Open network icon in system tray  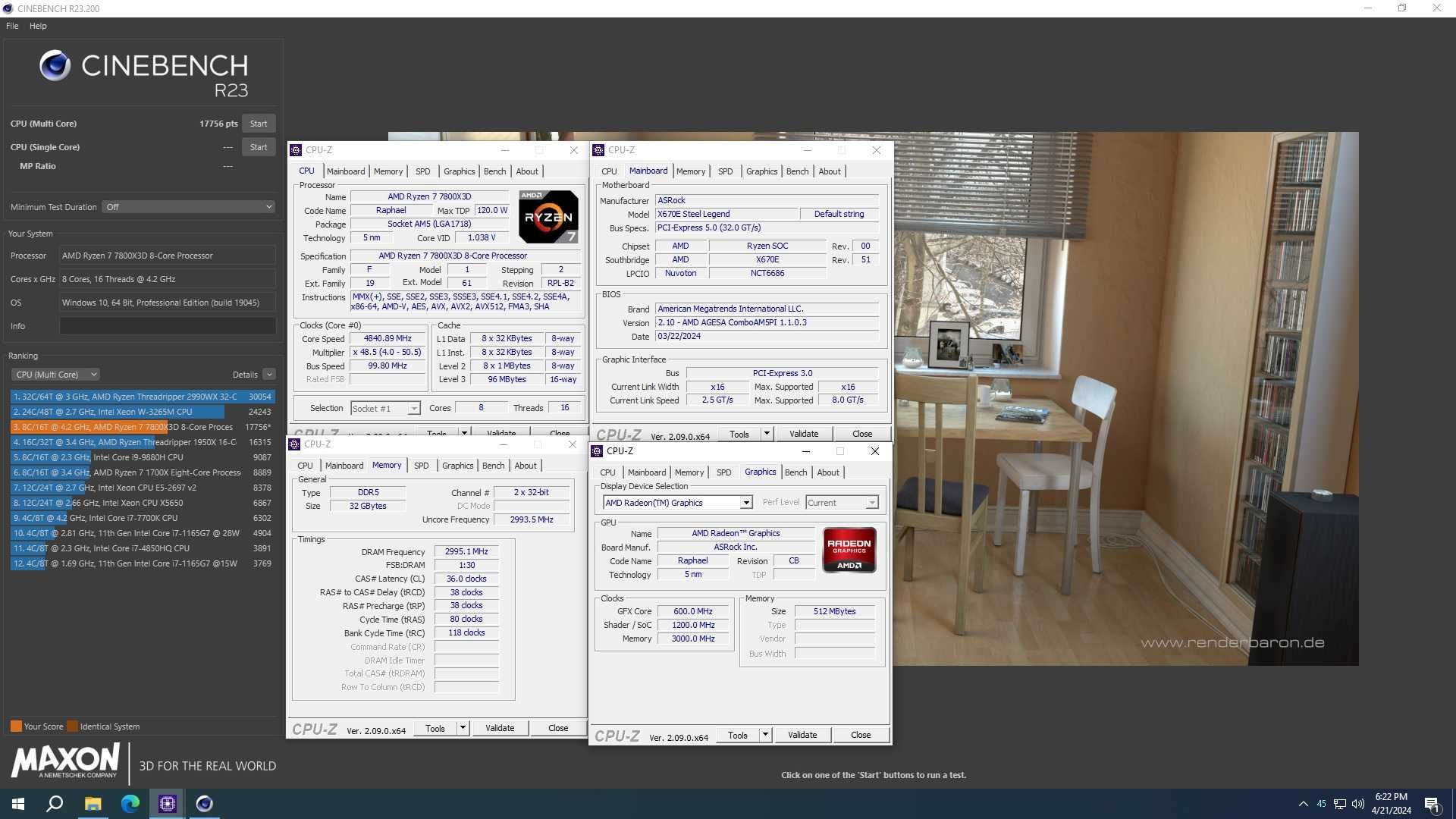point(1340,804)
